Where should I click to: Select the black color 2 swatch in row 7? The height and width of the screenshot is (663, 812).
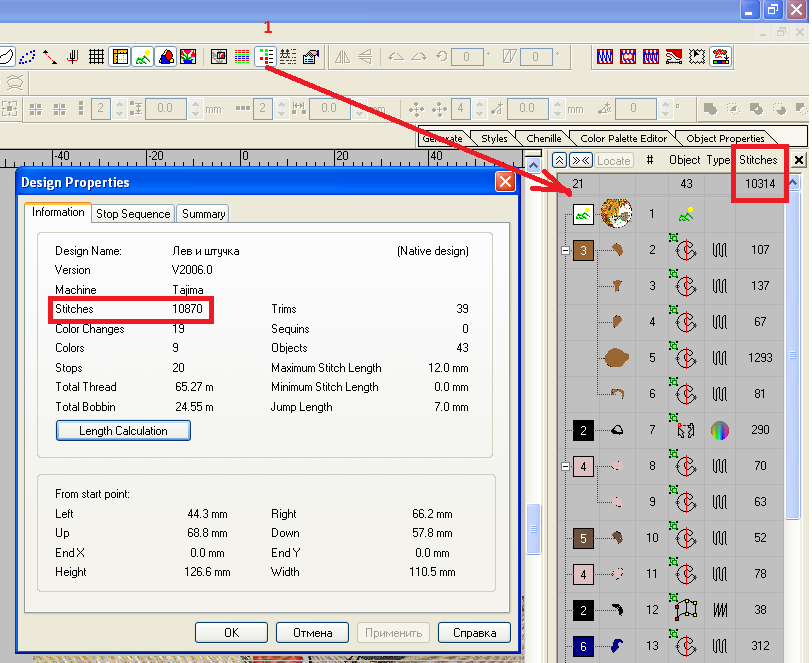pos(585,431)
